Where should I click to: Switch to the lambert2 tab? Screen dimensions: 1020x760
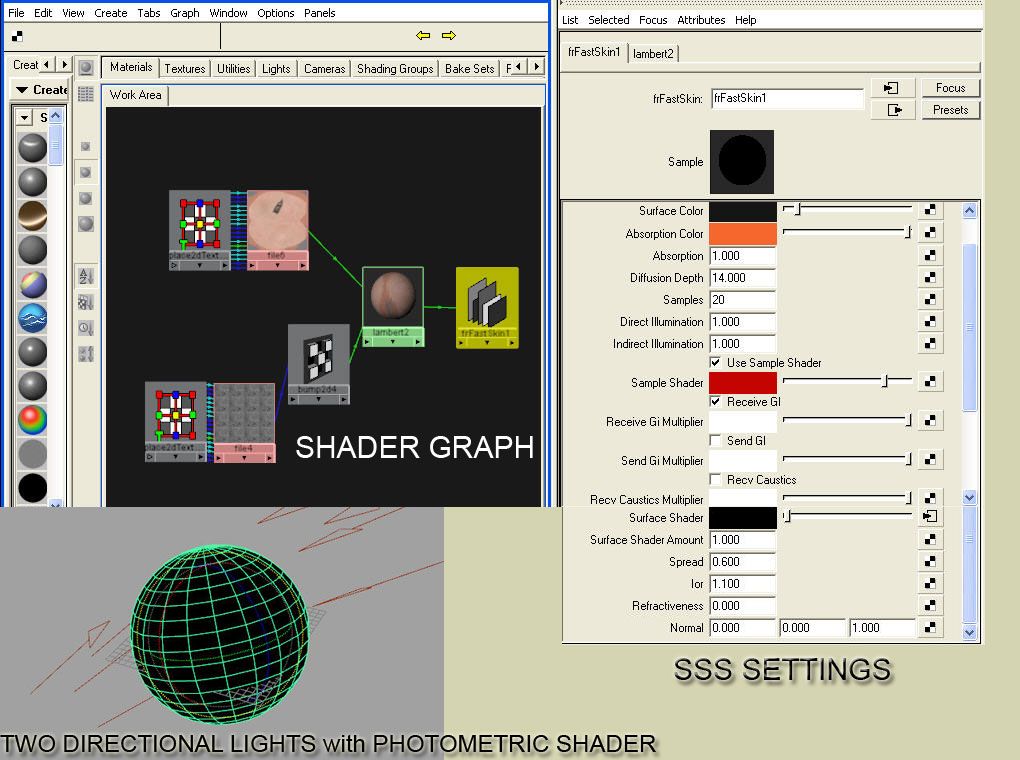point(653,53)
